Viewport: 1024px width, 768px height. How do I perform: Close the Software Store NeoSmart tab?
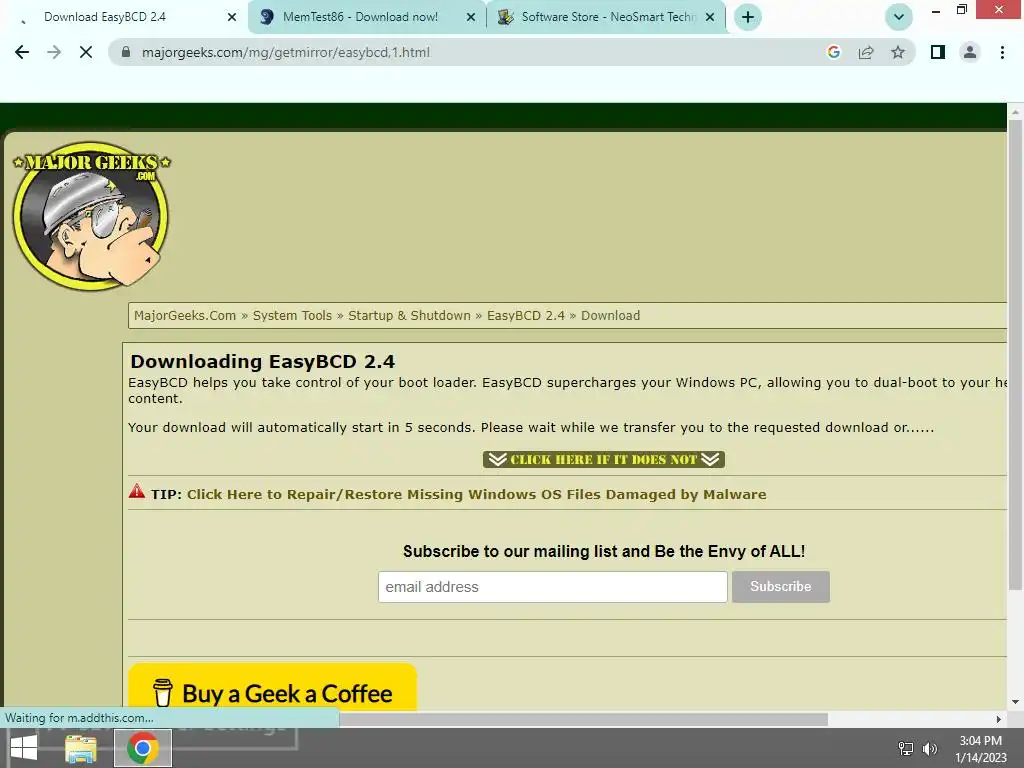[710, 17]
